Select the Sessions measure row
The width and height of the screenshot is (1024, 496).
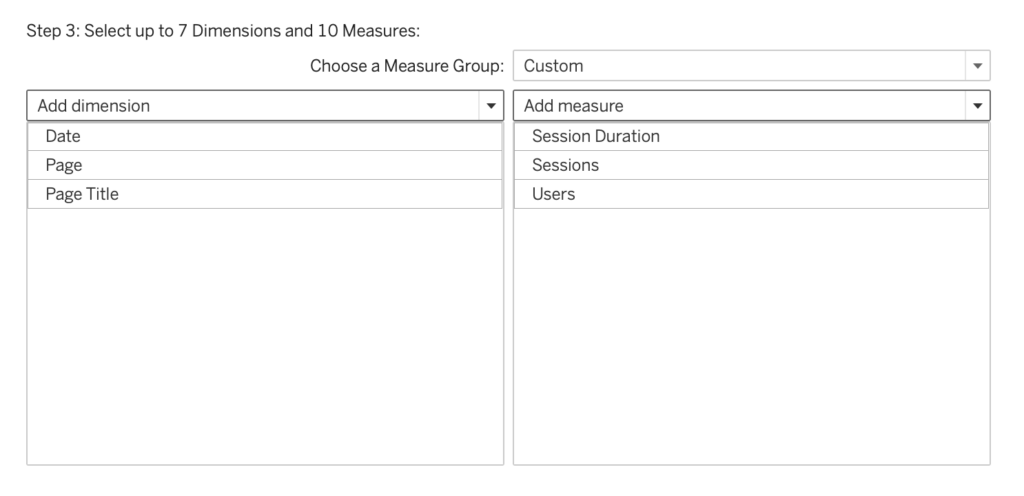[751, 165]
